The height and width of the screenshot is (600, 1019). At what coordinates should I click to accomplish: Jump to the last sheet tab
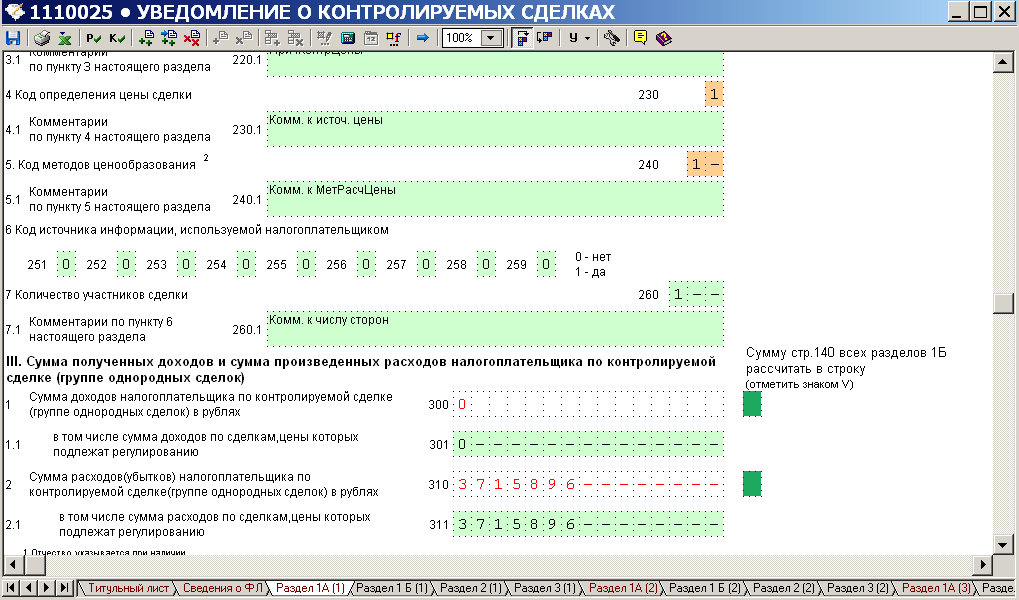pyautogui.click(x=64, y=588)
